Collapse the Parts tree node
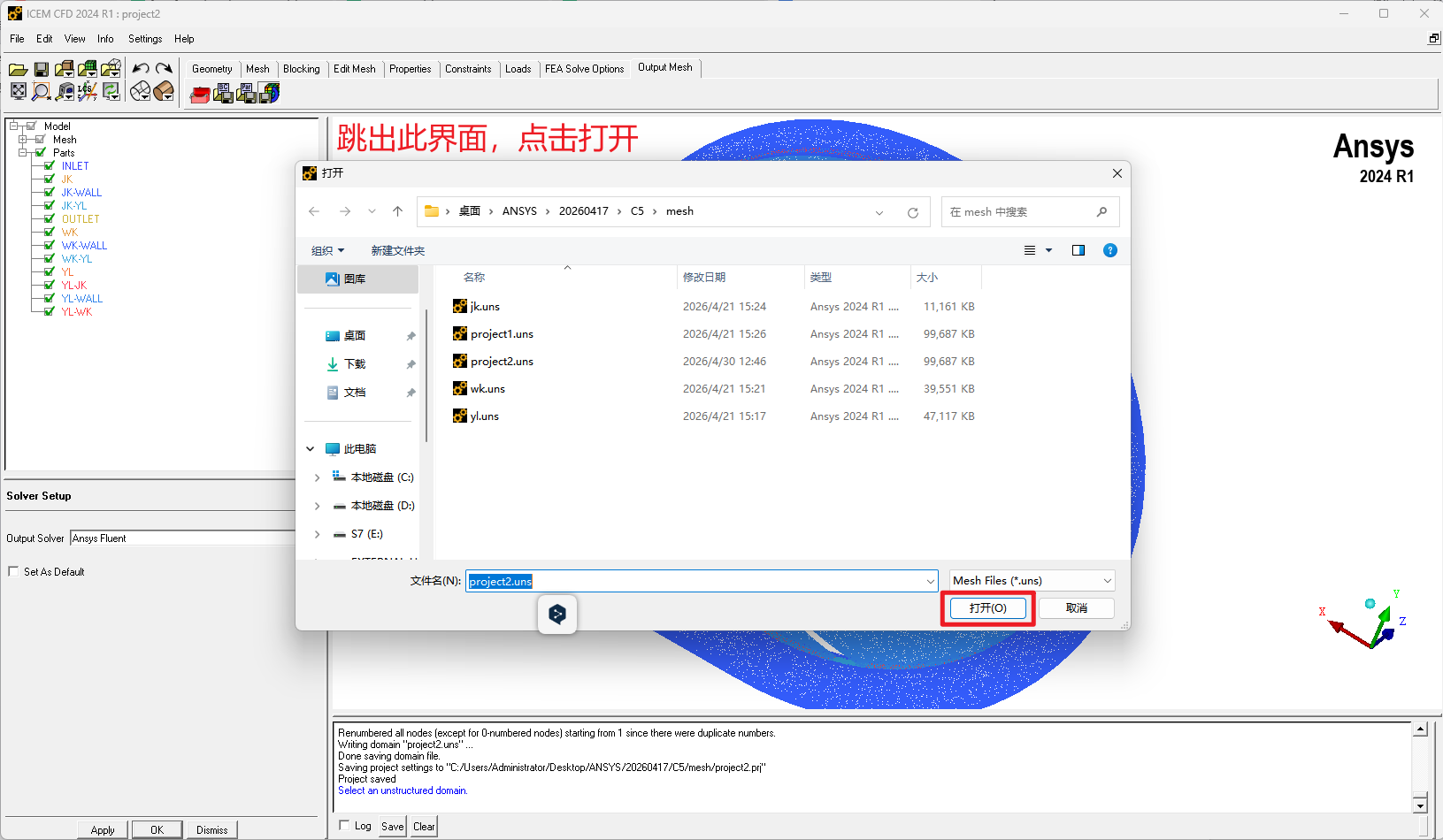The image size is (1443, 840). (x=23, y=152)
